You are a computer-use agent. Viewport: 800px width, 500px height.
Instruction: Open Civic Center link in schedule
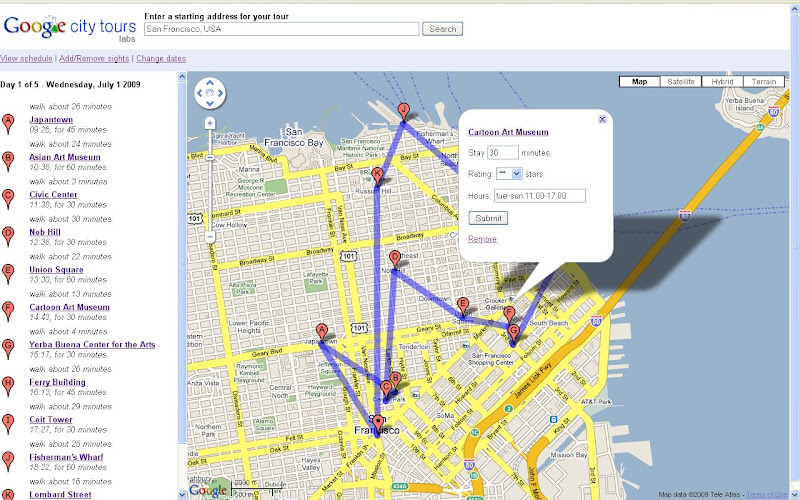click(53, 194)
